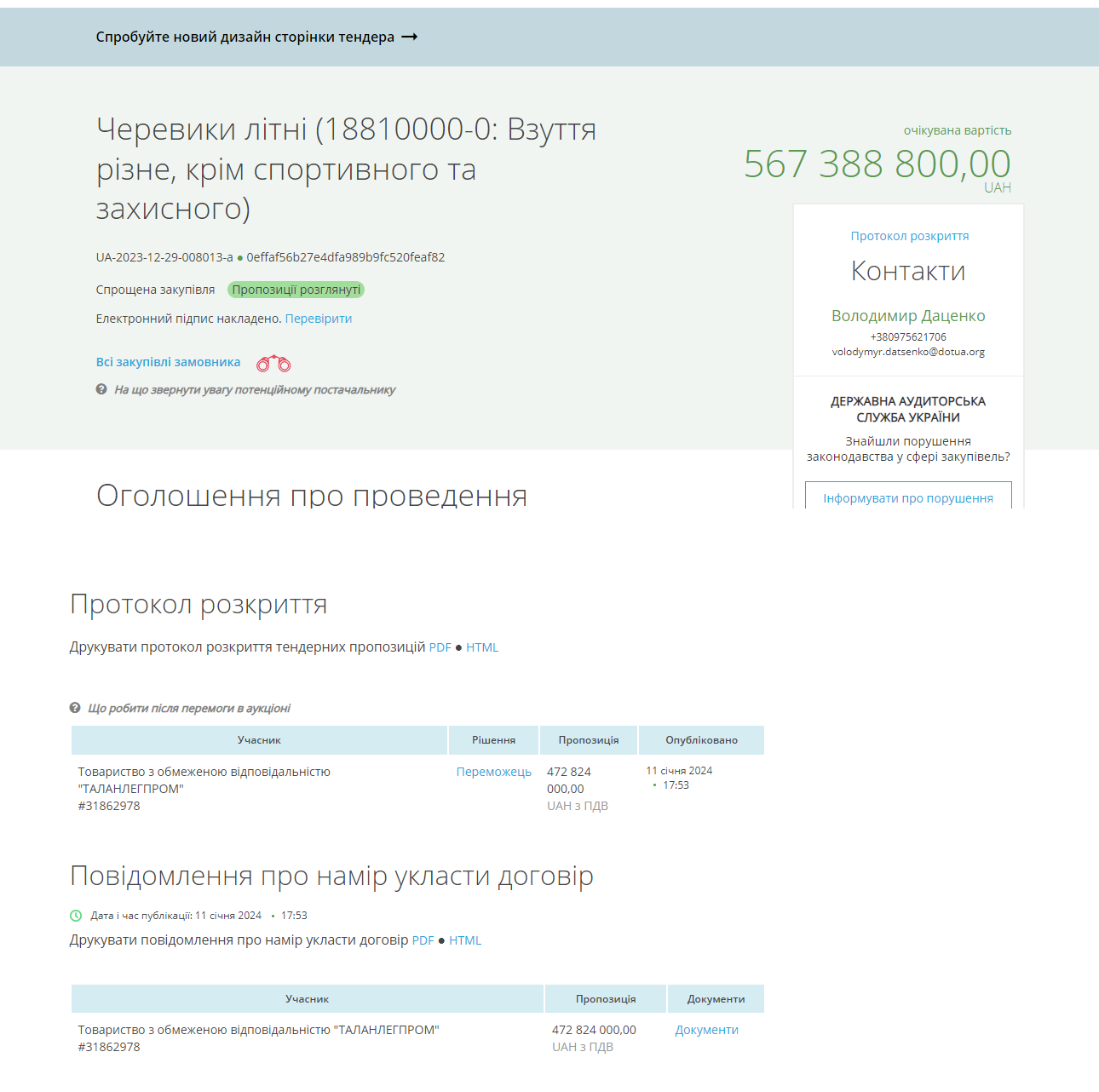Click the expected value 567 388 800,00
Screen dimensions: 1099x1092
[877, 164]
